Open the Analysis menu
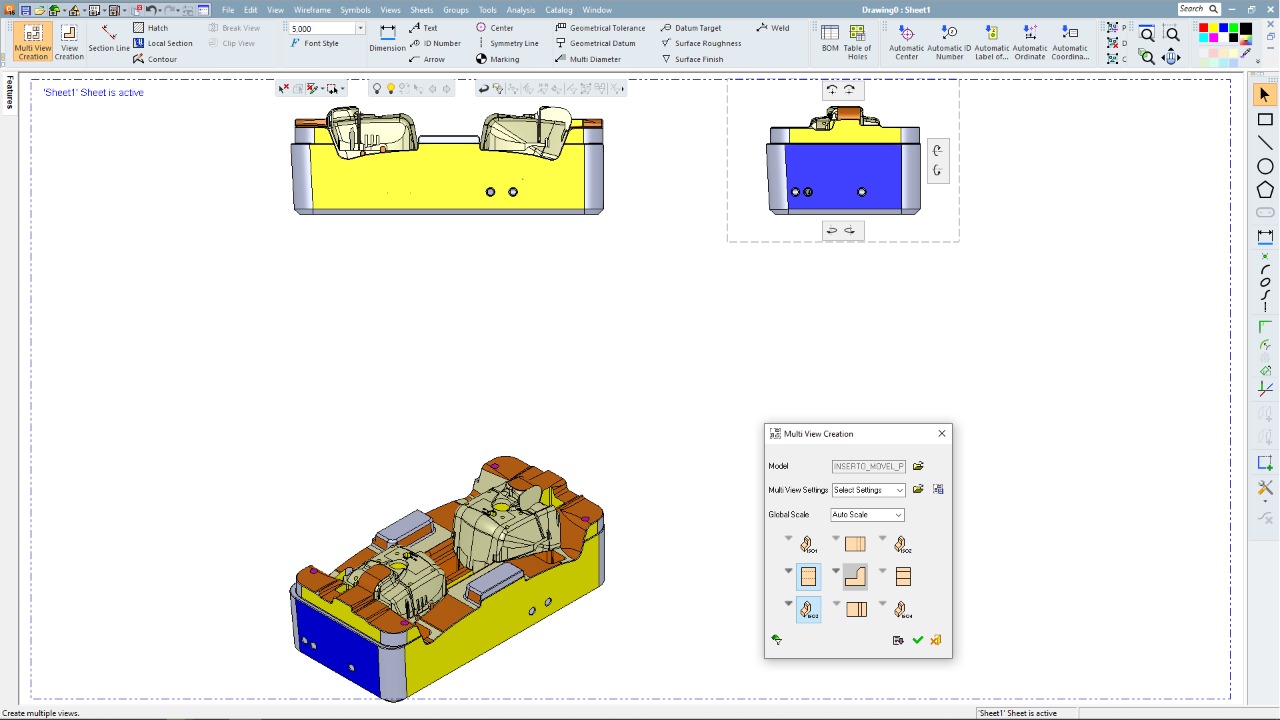The height and width of the screenshot is (720, 1280). tap(521, 10)
